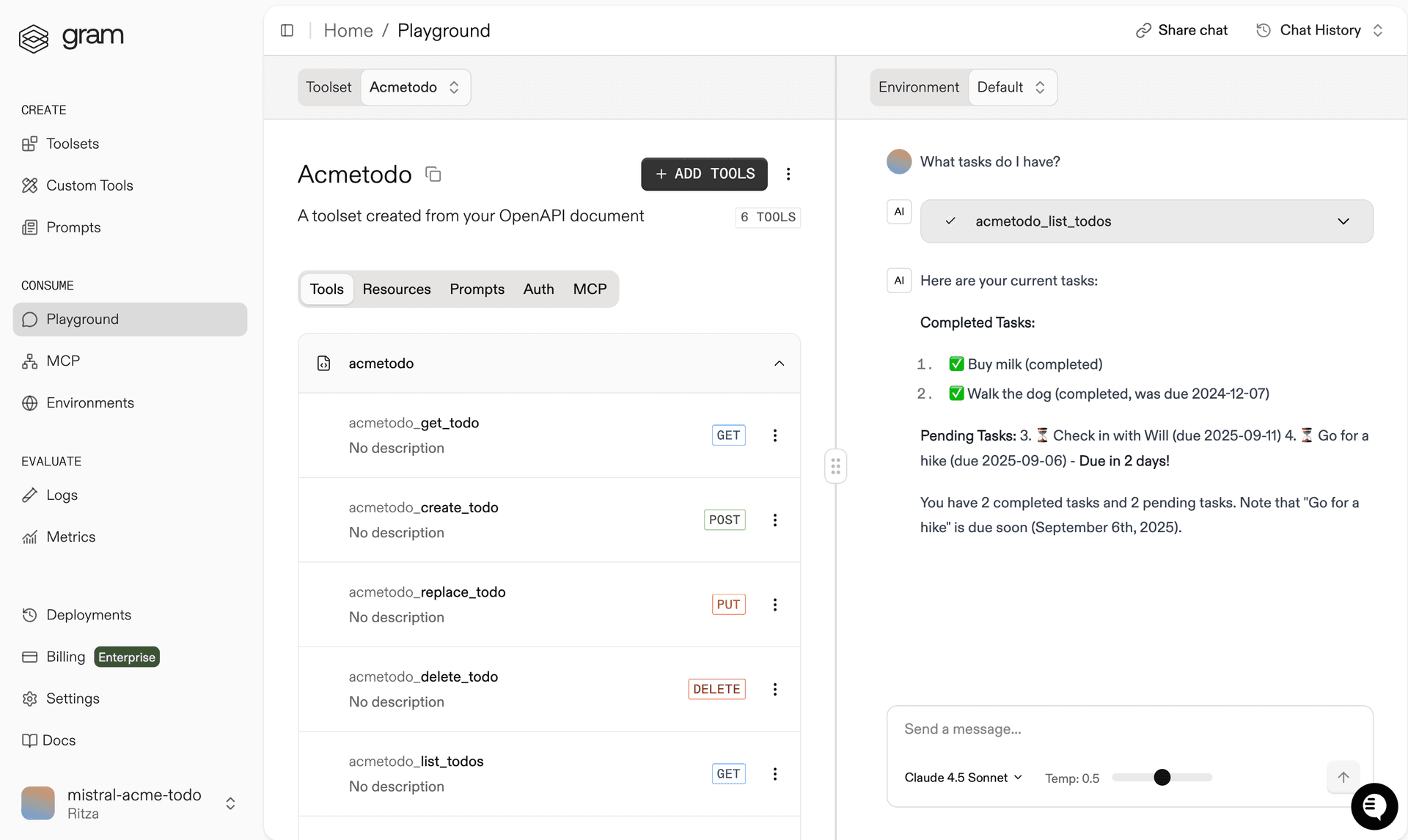Image resolution: width=1408 pixels, height=840 pixels.
Task: Open Environments from the sidebar
Action: [89, 402]
